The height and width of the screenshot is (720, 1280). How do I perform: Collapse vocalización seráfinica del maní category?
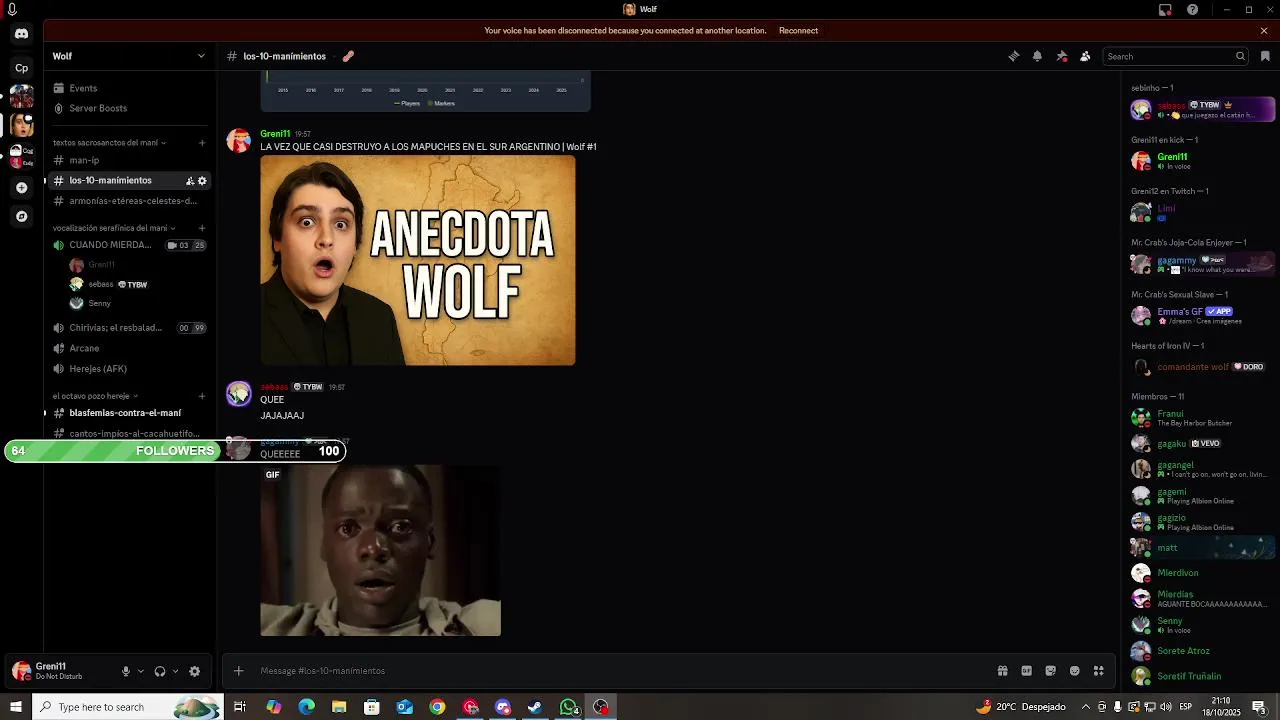[113, 228]
